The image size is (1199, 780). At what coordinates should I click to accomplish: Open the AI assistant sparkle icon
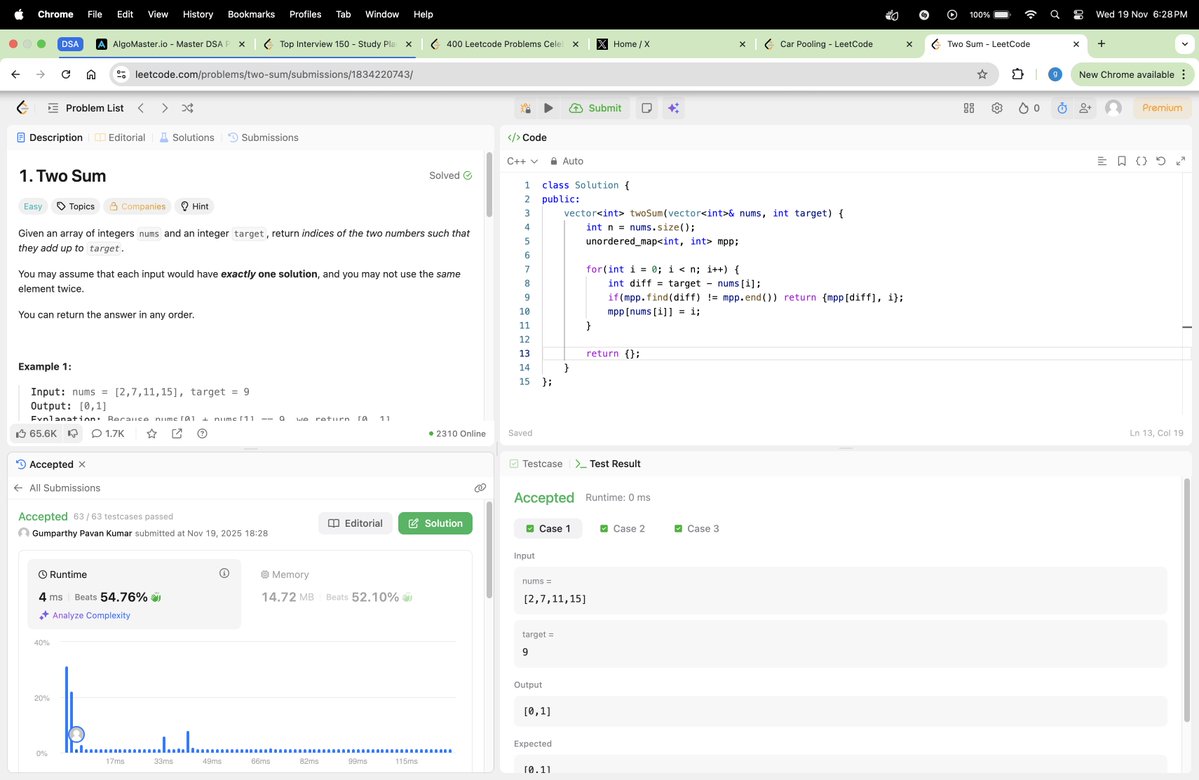click(673, 108)
